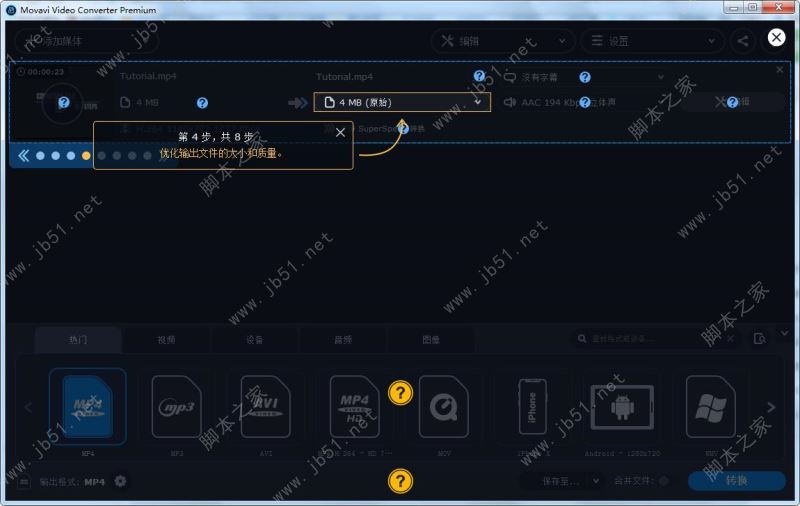Go back with the double-chevron step arrow

(x=23, y=156)
